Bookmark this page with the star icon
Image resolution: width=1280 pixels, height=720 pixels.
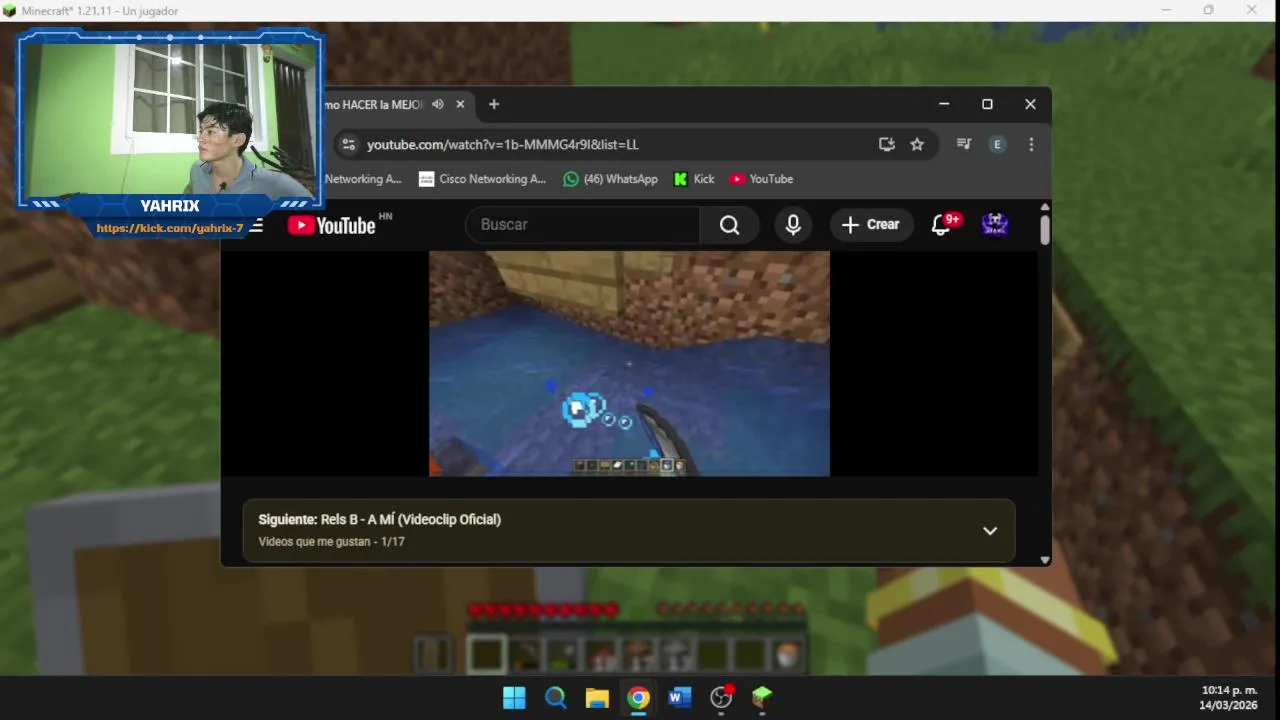(917, 144)
